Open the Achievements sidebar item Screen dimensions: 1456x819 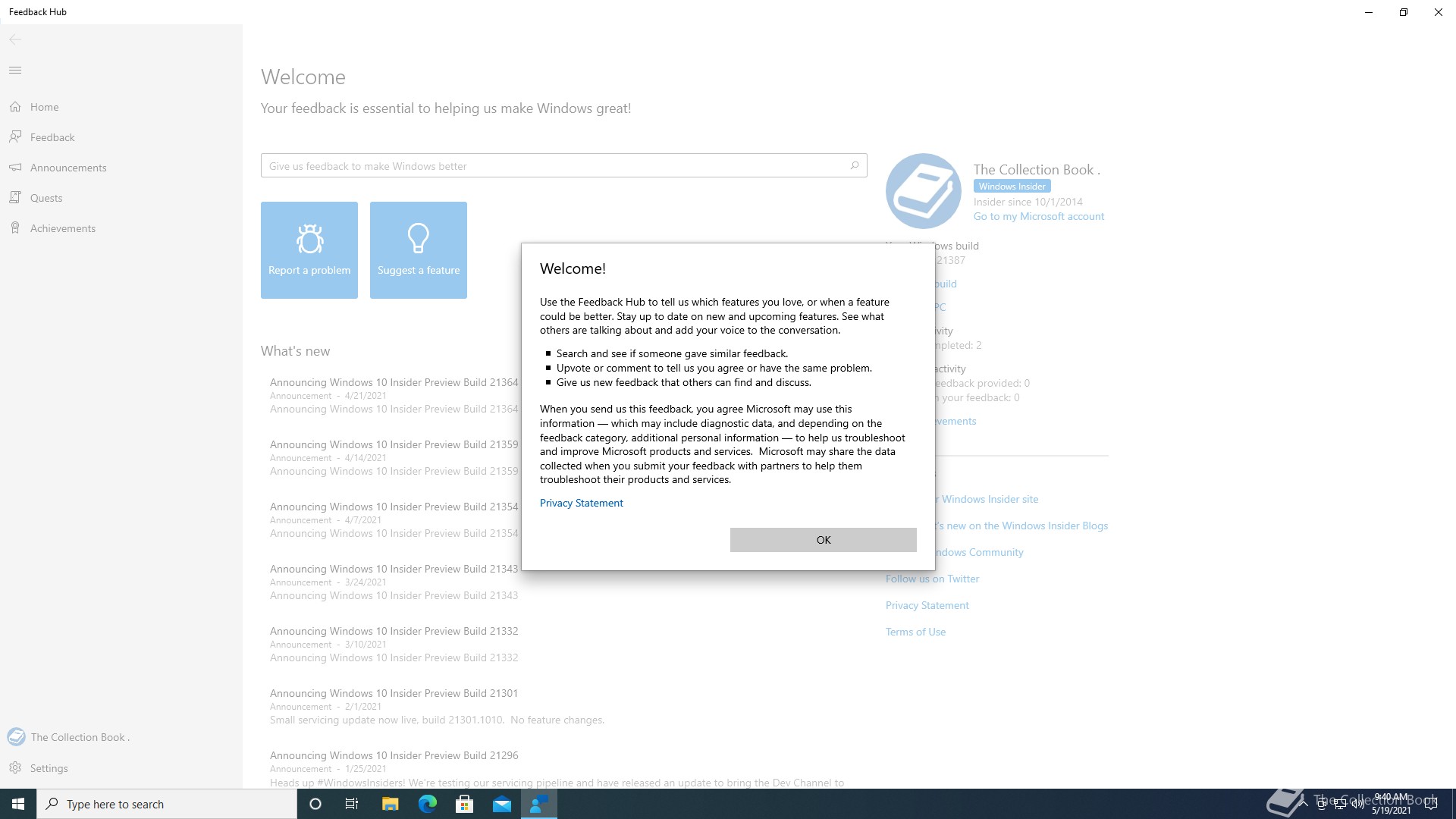click(121, 228)
